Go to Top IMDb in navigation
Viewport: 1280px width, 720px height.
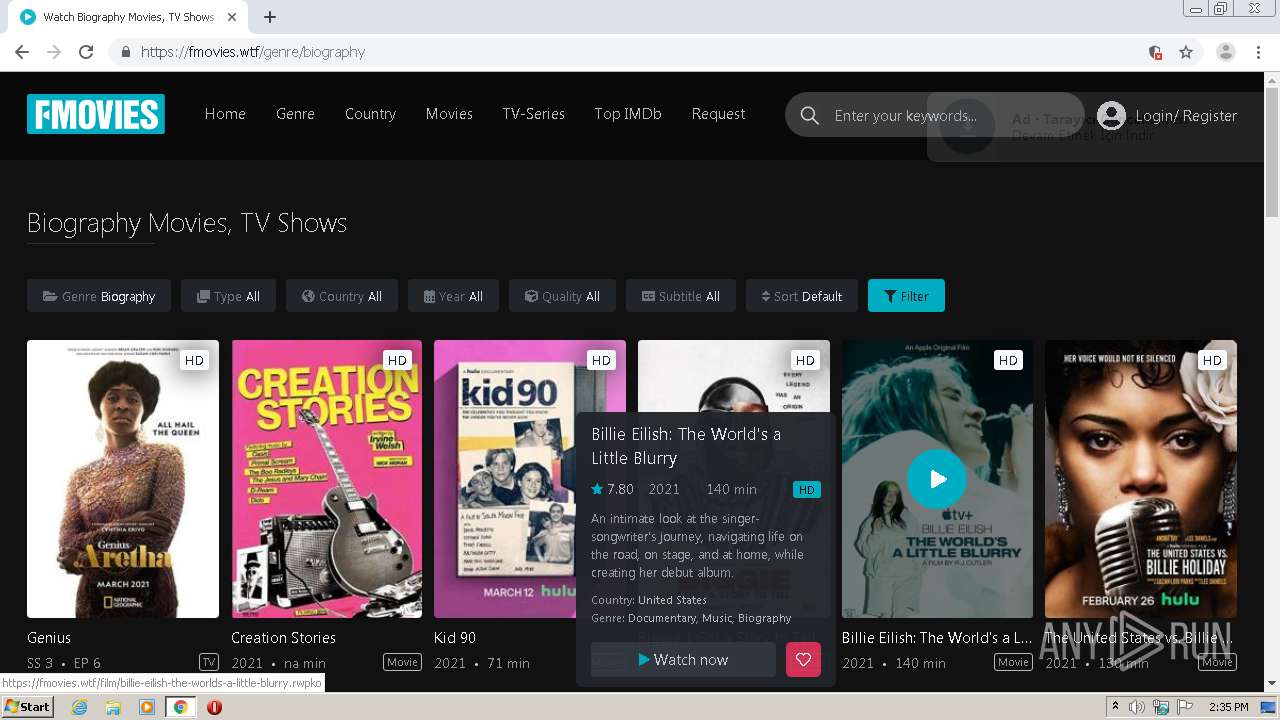coord(628,114)
